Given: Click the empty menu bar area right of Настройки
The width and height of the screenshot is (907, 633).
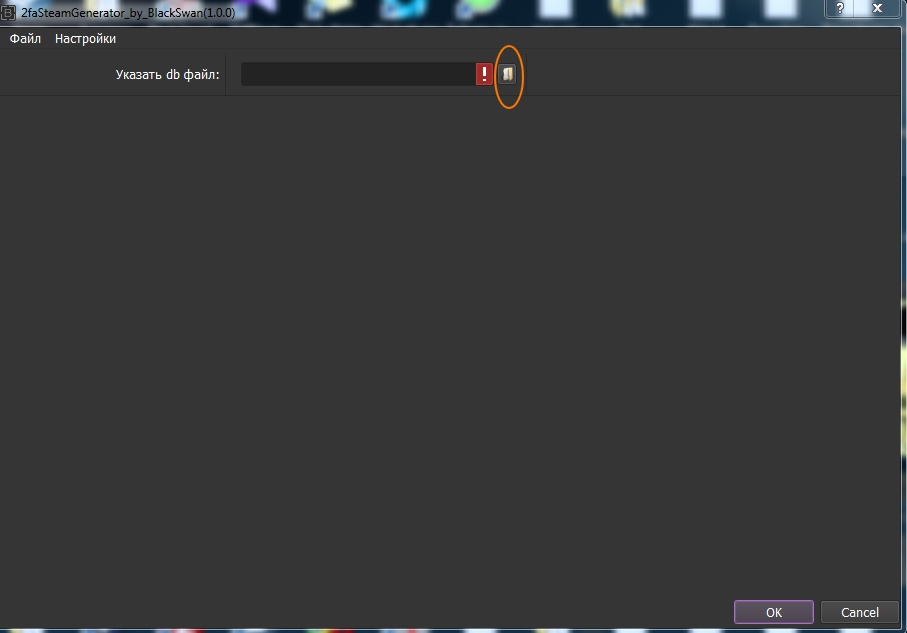Looking at the screenshot, I should 509,39.
